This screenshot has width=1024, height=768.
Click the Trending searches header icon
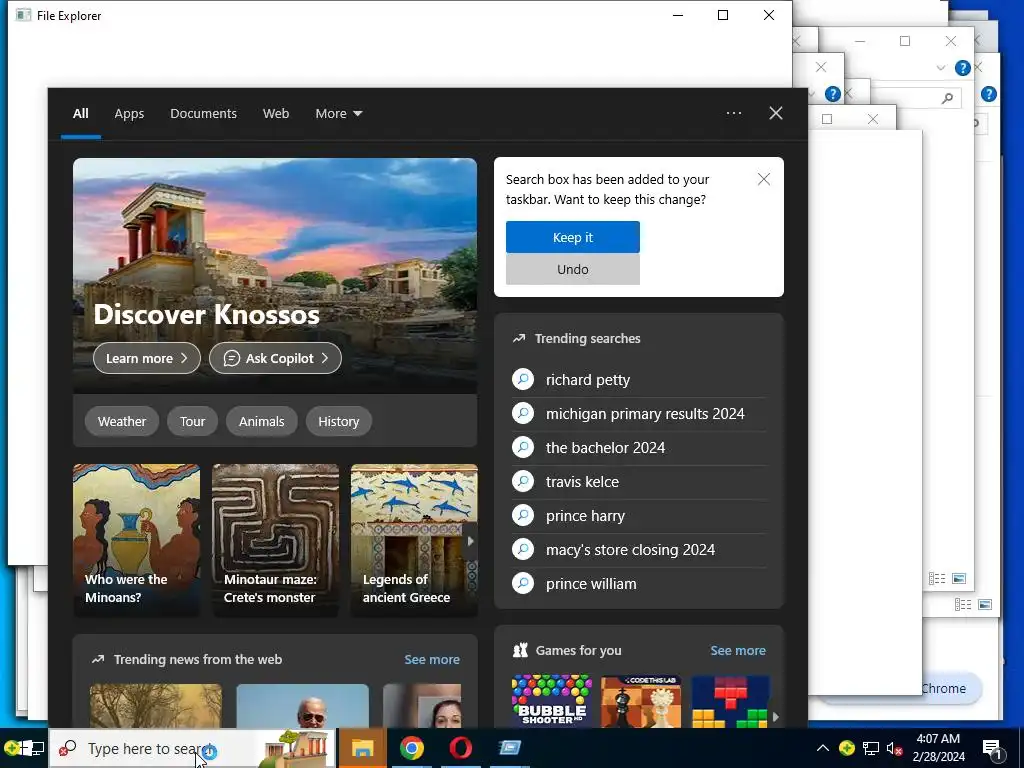pyautogui.click(x=519, y=338)
